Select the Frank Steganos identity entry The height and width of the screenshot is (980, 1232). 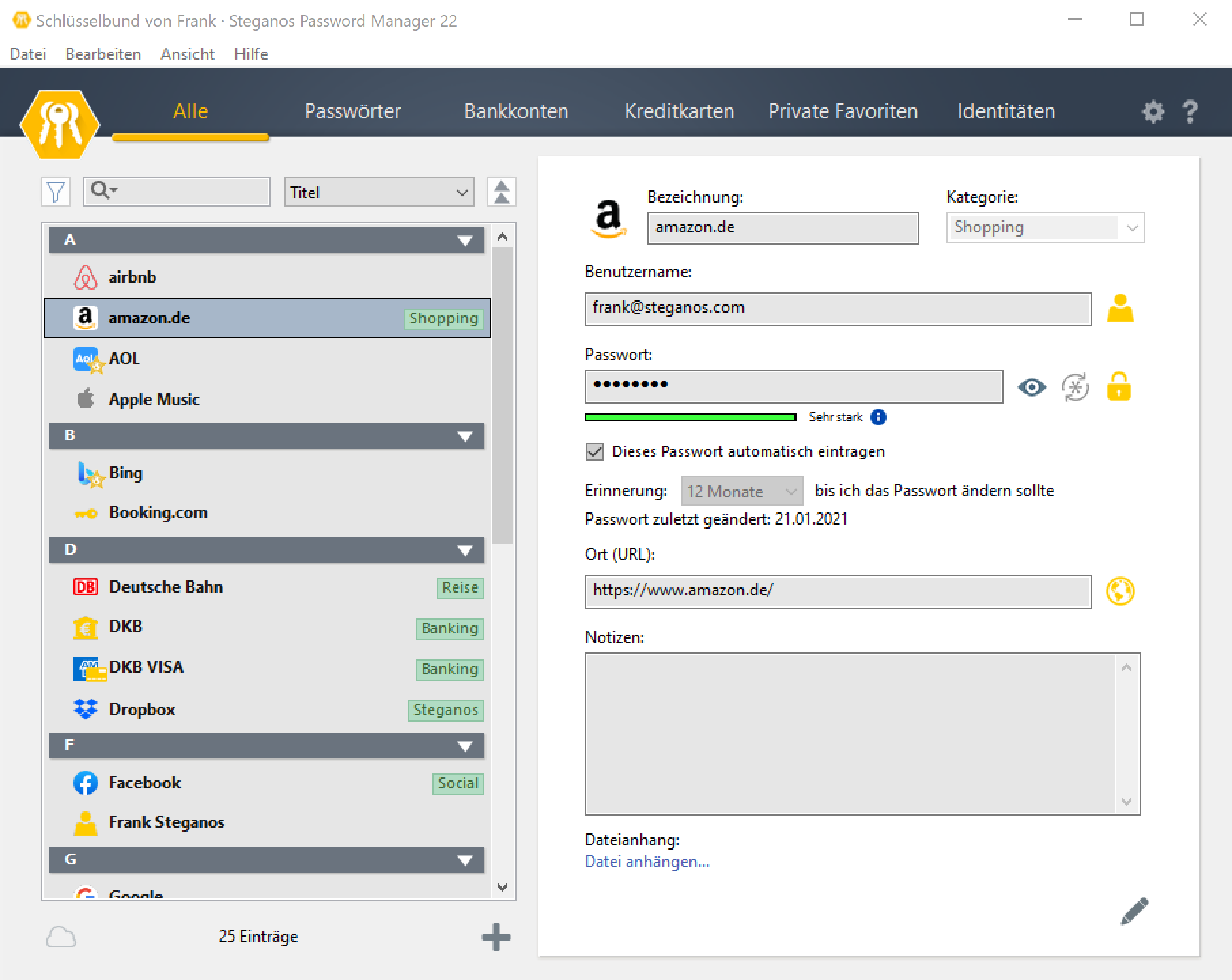pyautogui.click(x=267, y=822)
